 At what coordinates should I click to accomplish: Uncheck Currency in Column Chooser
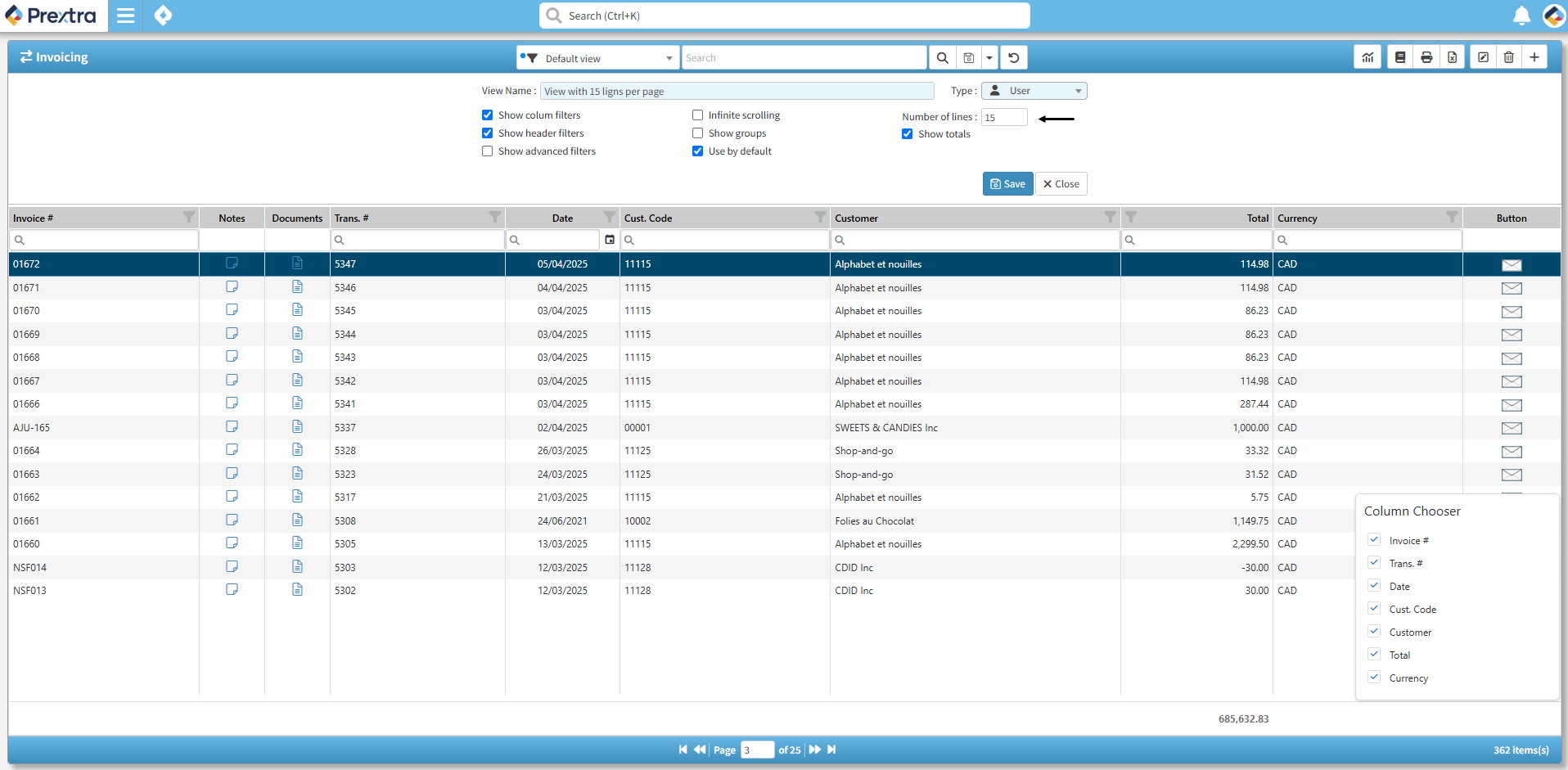click(x=1374, y=678)
